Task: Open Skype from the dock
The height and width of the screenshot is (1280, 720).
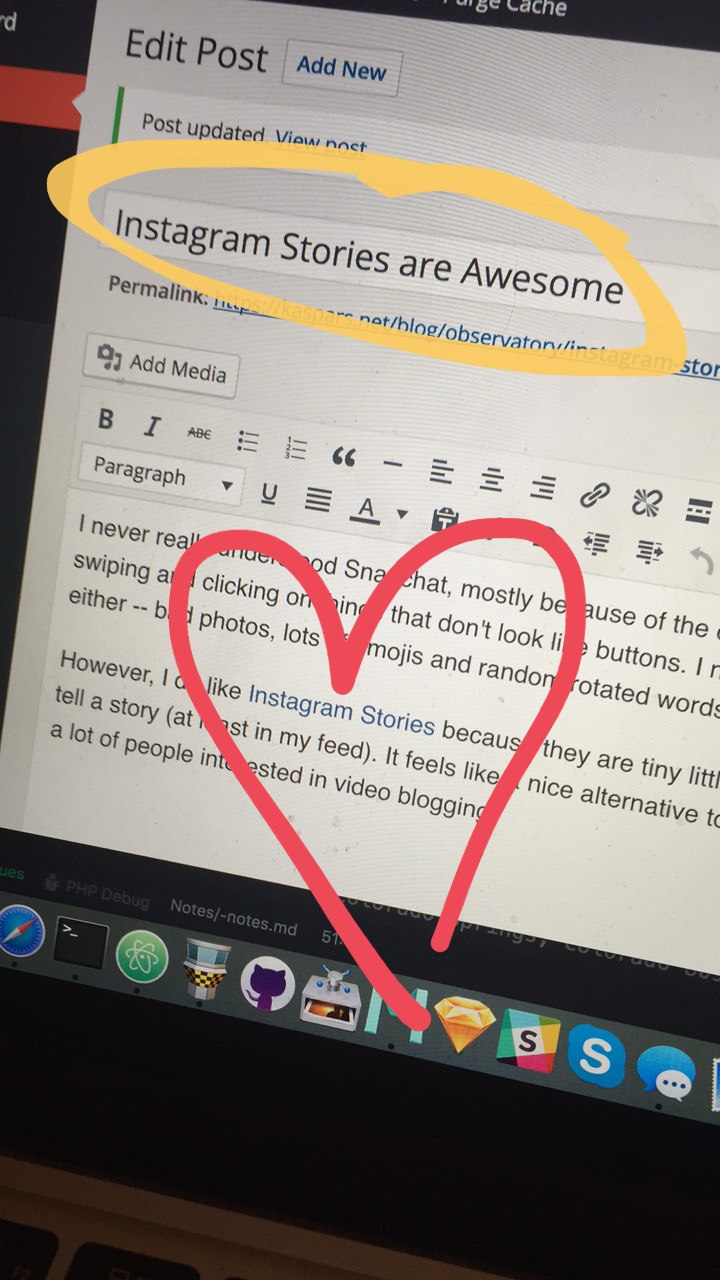Action: [597, 1057]
